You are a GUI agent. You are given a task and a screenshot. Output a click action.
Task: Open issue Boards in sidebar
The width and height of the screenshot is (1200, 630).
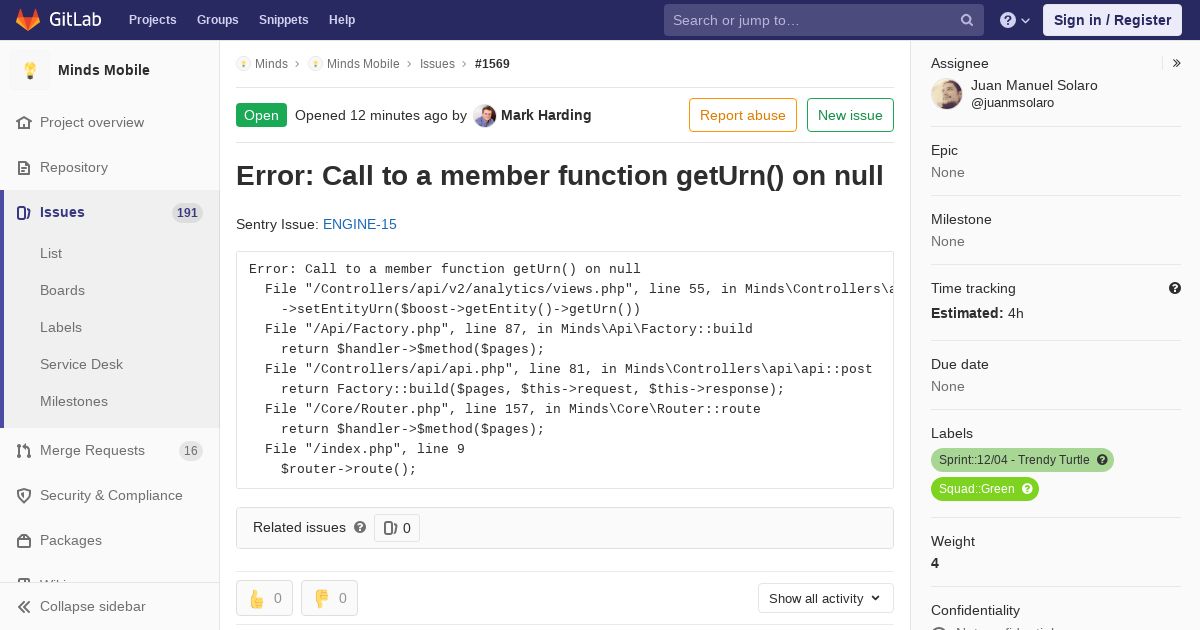(62, 290)
